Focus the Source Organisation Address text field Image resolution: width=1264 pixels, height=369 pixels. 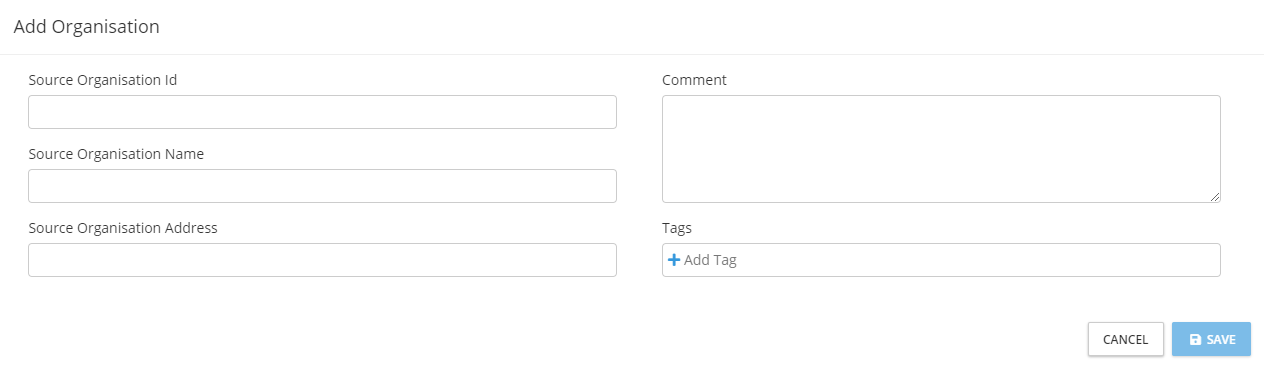coord(322,260)
